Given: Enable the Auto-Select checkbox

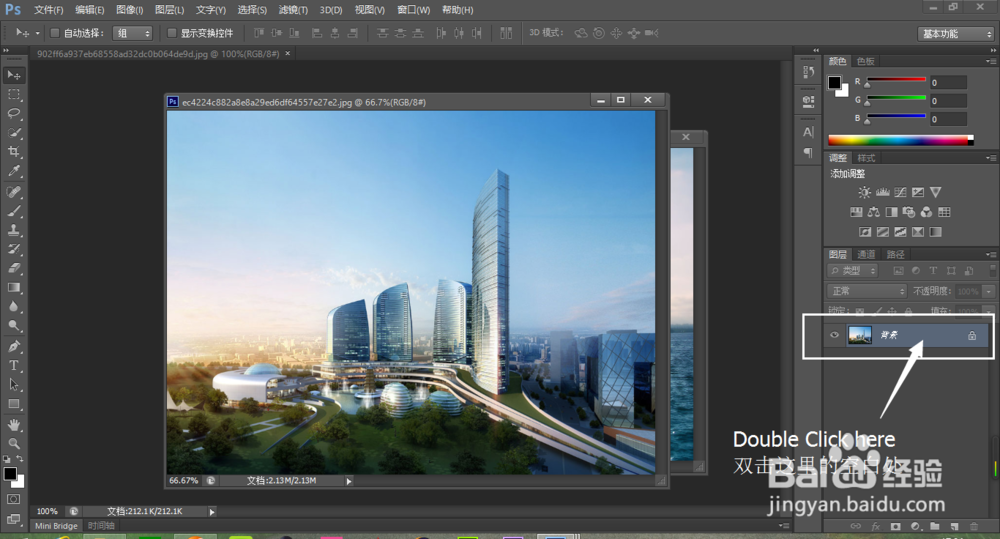Looking at the screenshot, I should 55,33.
